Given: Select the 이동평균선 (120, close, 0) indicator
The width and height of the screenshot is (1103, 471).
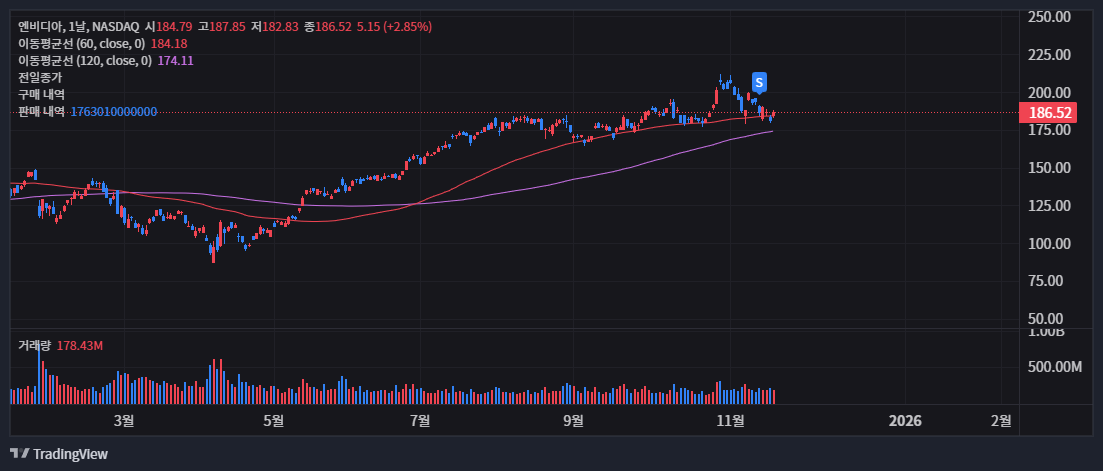Looking at the screenshot, I should coord(84,61).
